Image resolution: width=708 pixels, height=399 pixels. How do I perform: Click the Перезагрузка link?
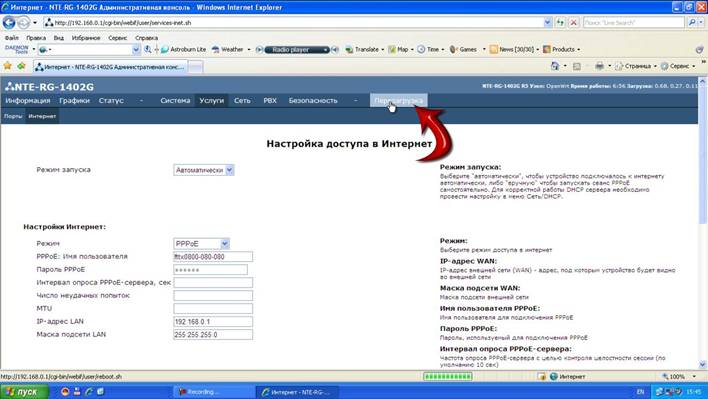click(x=398, y=100)
